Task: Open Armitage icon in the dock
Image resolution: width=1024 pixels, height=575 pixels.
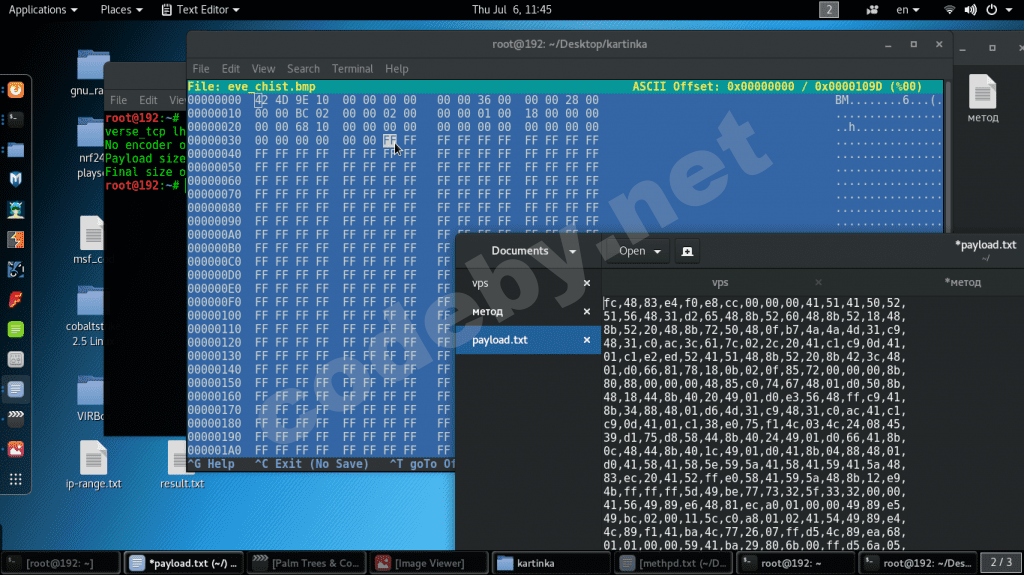Action: tap(16, 209)
